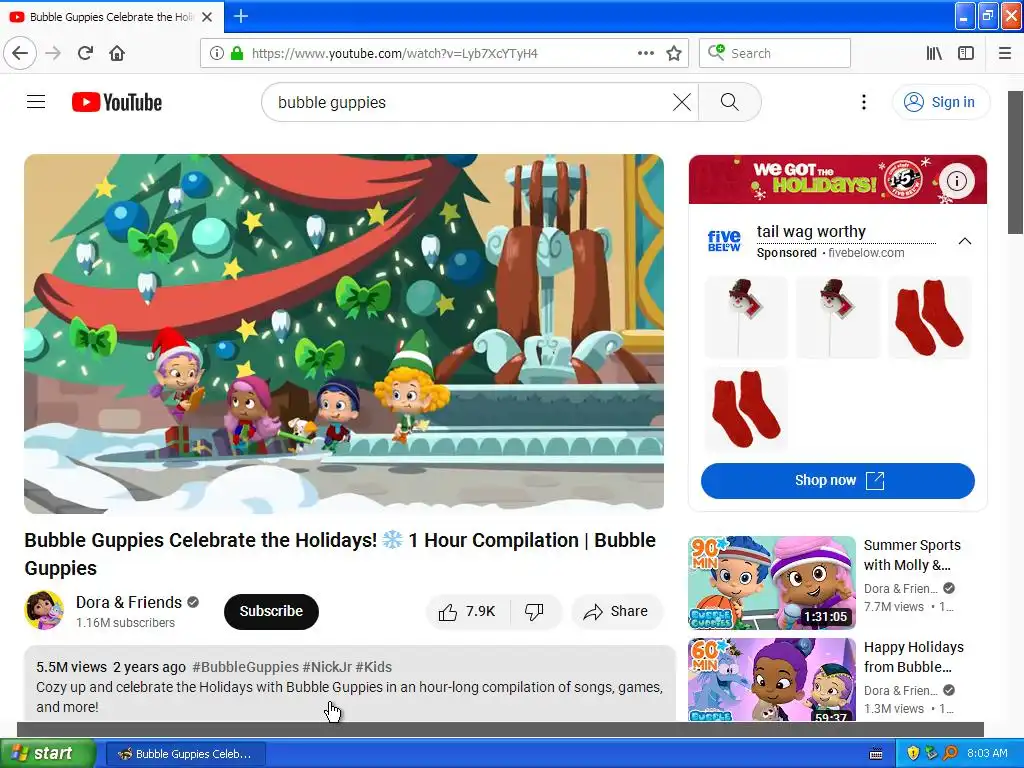Open the tail wag worthy ad headline
The image size is (1024, 768).
coord(811,231)
